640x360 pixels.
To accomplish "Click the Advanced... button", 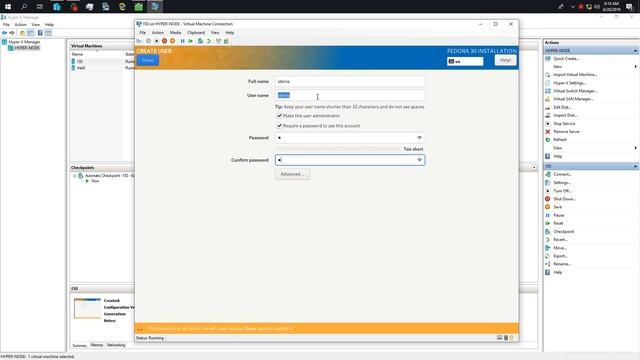I will (292, 174).
